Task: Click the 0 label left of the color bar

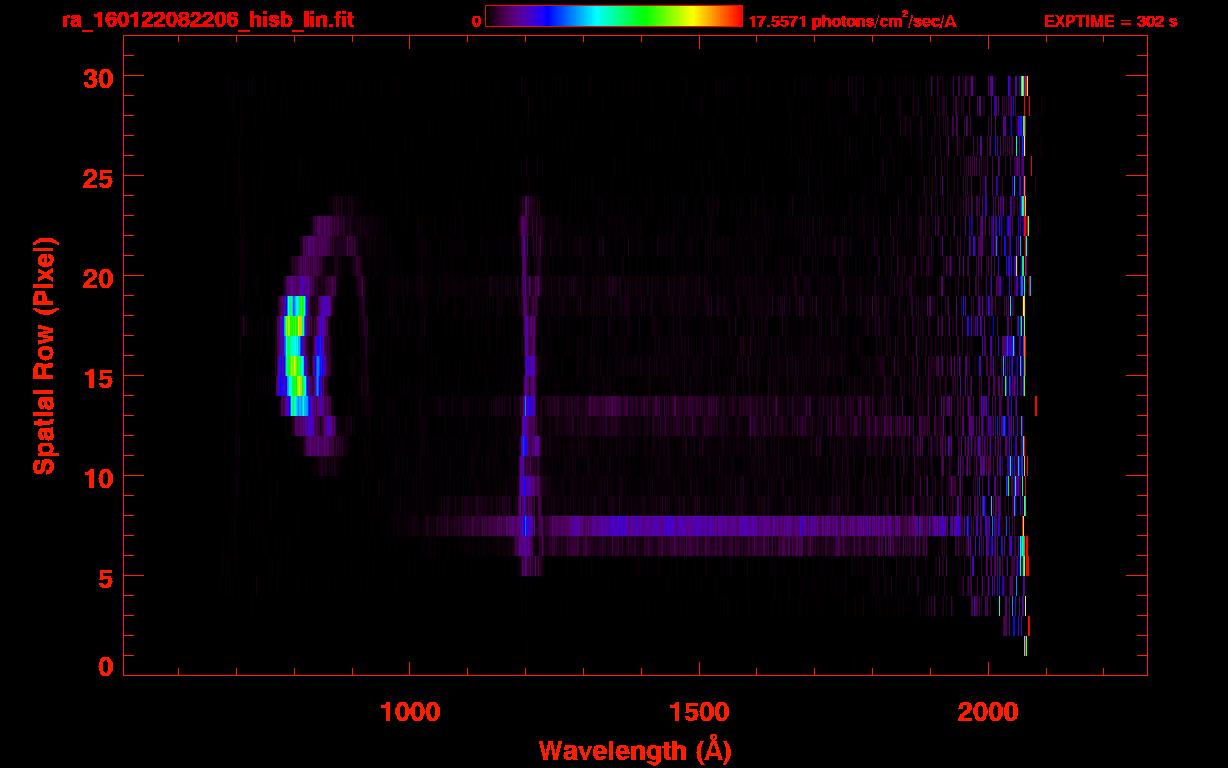Action: tap(476, 21)
